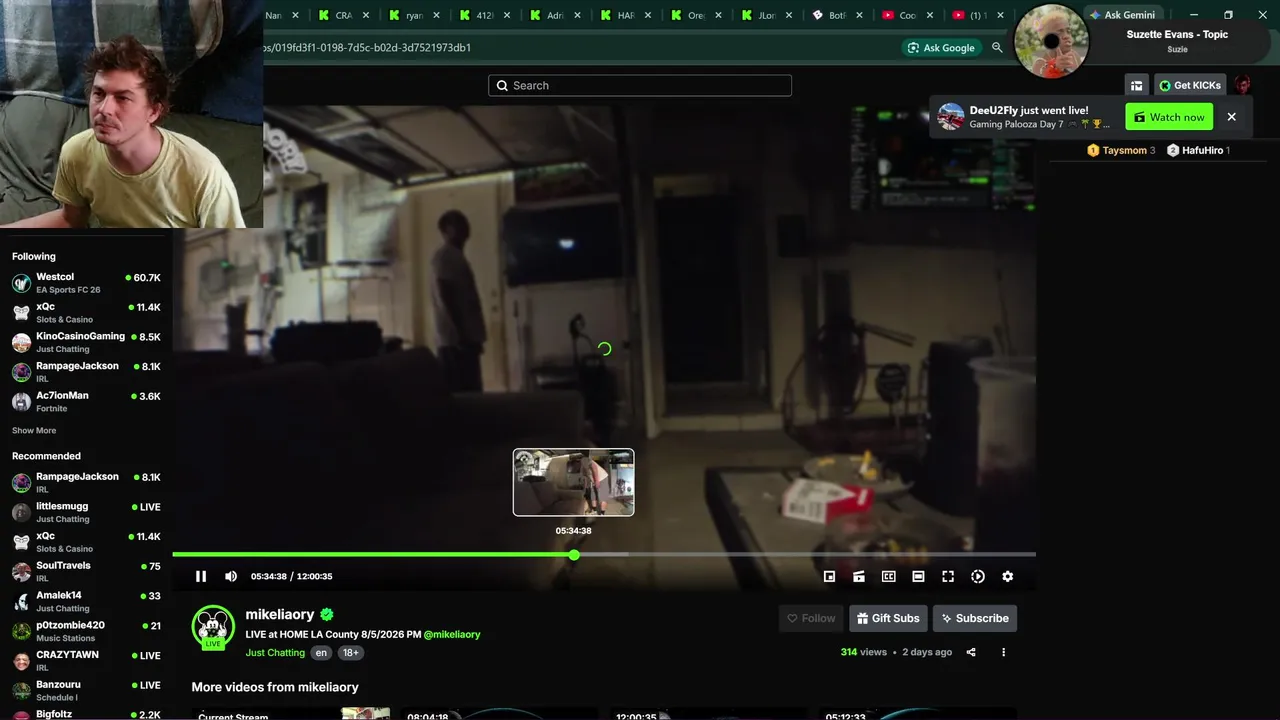This screenshot has height=720, width=1280.
Task: Open the user profile avatar menu
Action: click(x=1243, y=85)
